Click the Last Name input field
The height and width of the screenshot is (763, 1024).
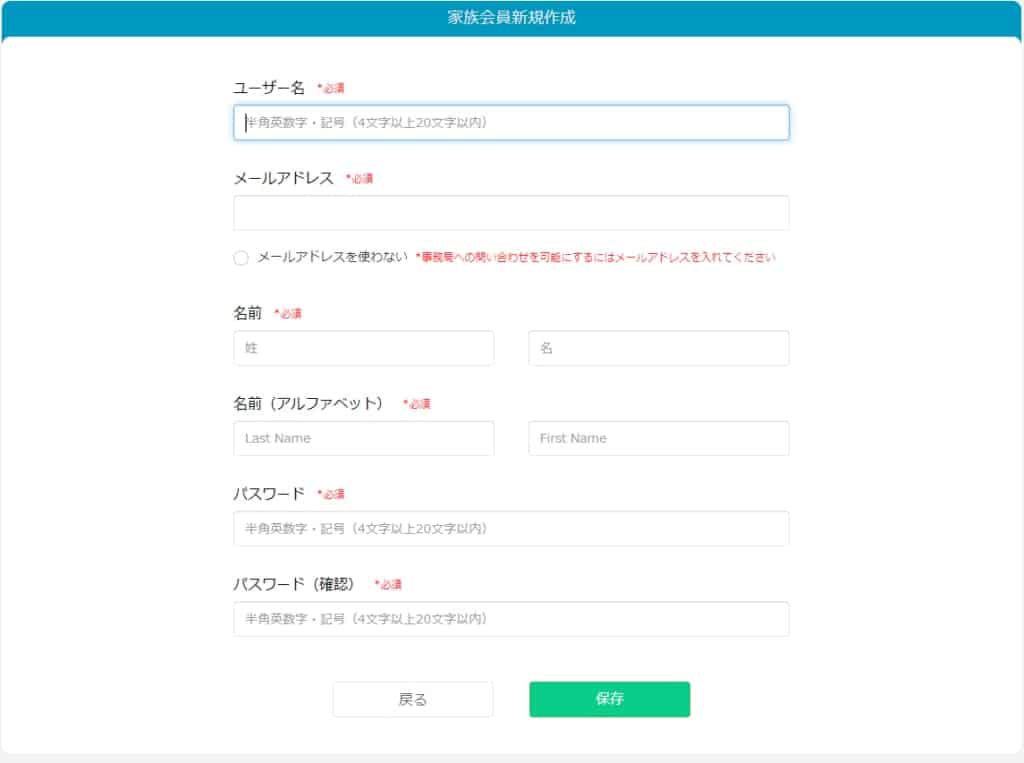click(363, 438)
